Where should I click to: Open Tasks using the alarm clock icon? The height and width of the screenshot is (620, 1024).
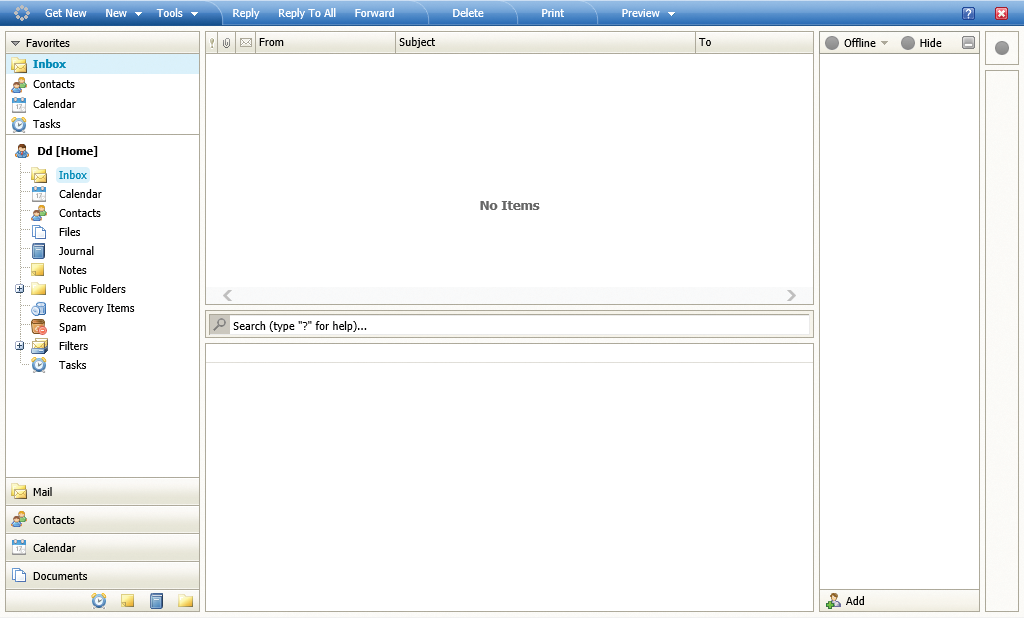click(38, 365)
